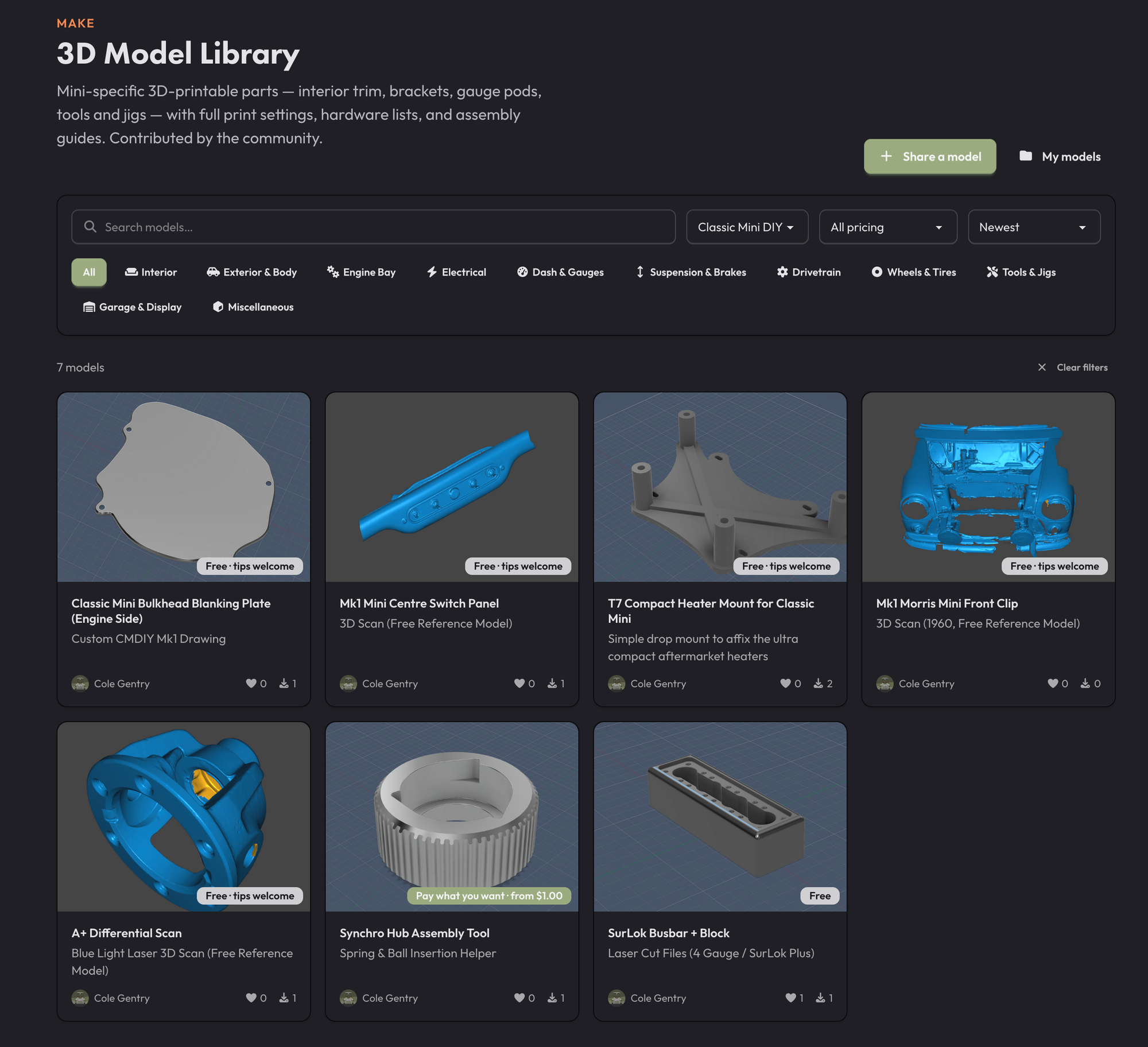
Task: Open A+ Differential Scan title
Action: (126, 933)
